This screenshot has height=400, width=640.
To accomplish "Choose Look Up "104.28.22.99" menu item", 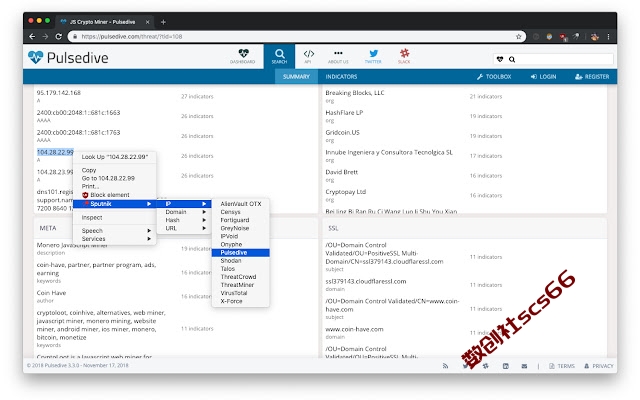I will pos(115,157).
